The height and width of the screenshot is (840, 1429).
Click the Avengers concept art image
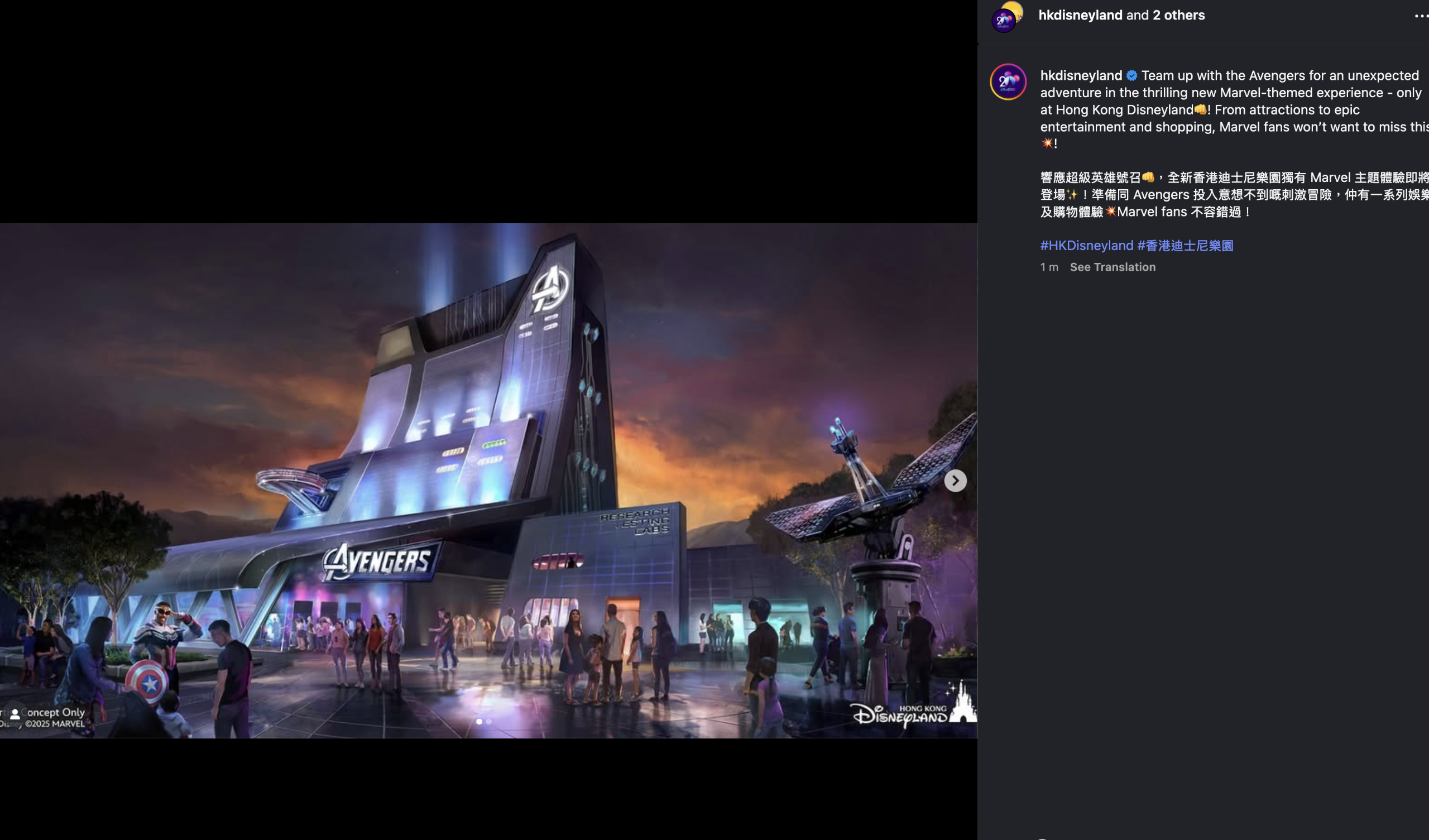(488, 481)
